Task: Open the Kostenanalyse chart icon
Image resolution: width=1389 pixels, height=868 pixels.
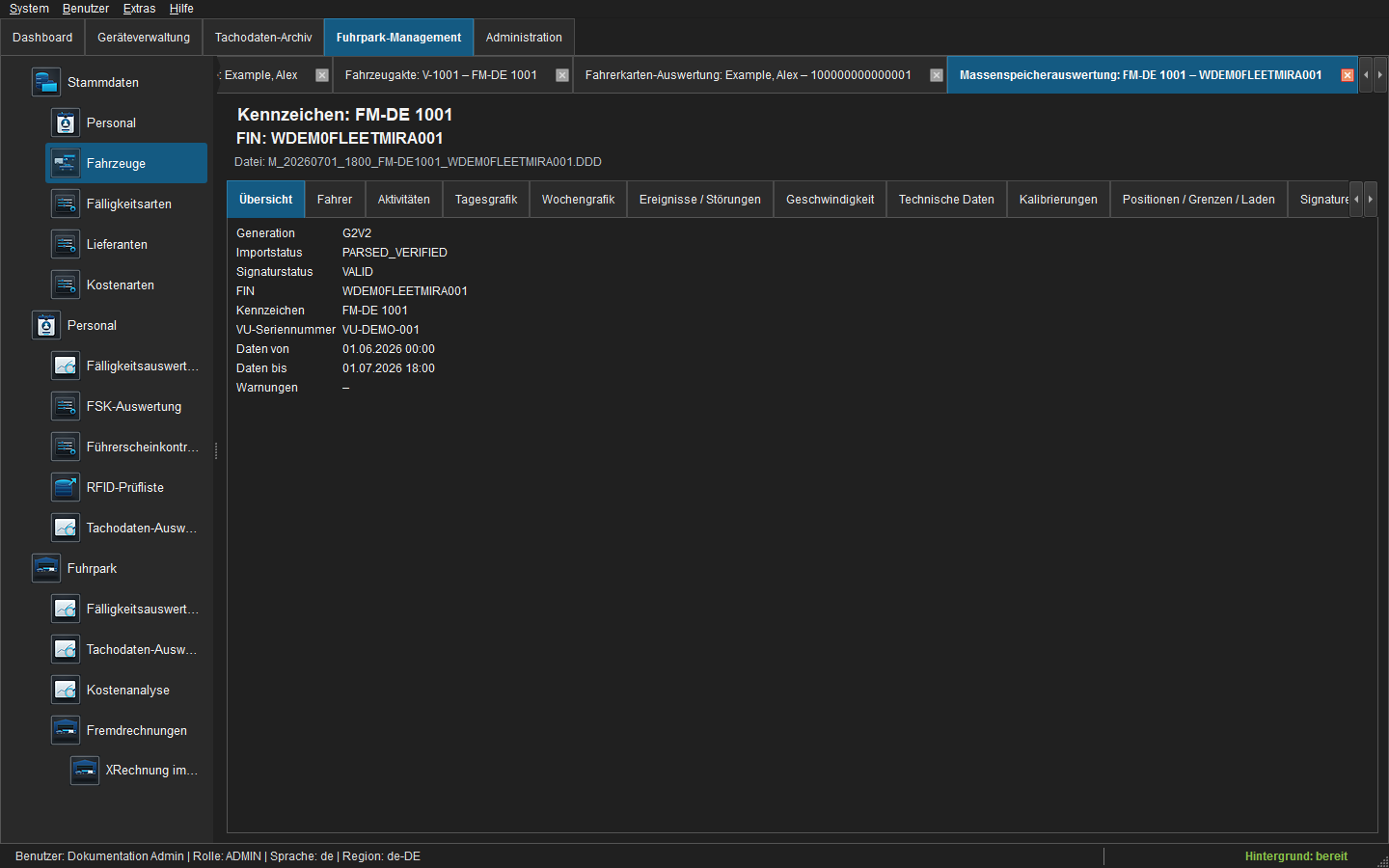Action: click(x=65, y=690)
